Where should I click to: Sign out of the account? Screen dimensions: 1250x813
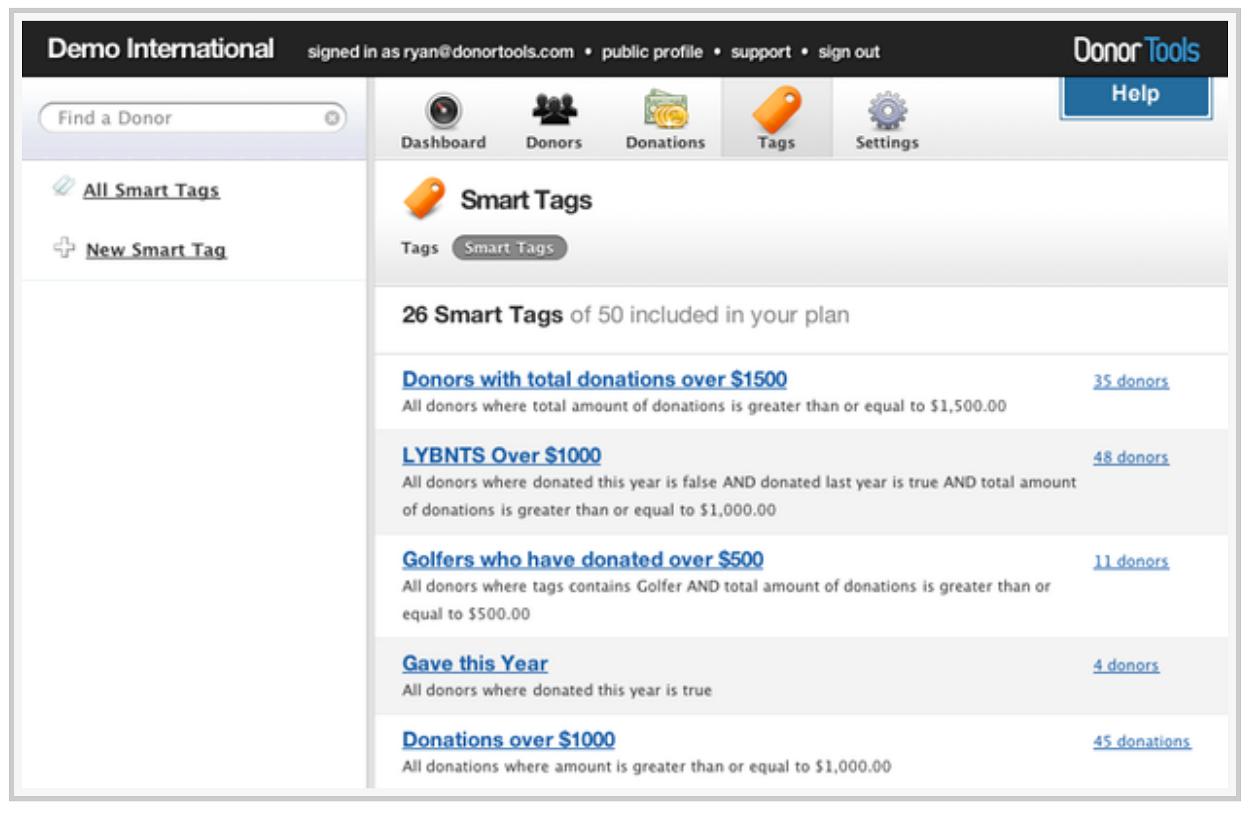point(849,52)
